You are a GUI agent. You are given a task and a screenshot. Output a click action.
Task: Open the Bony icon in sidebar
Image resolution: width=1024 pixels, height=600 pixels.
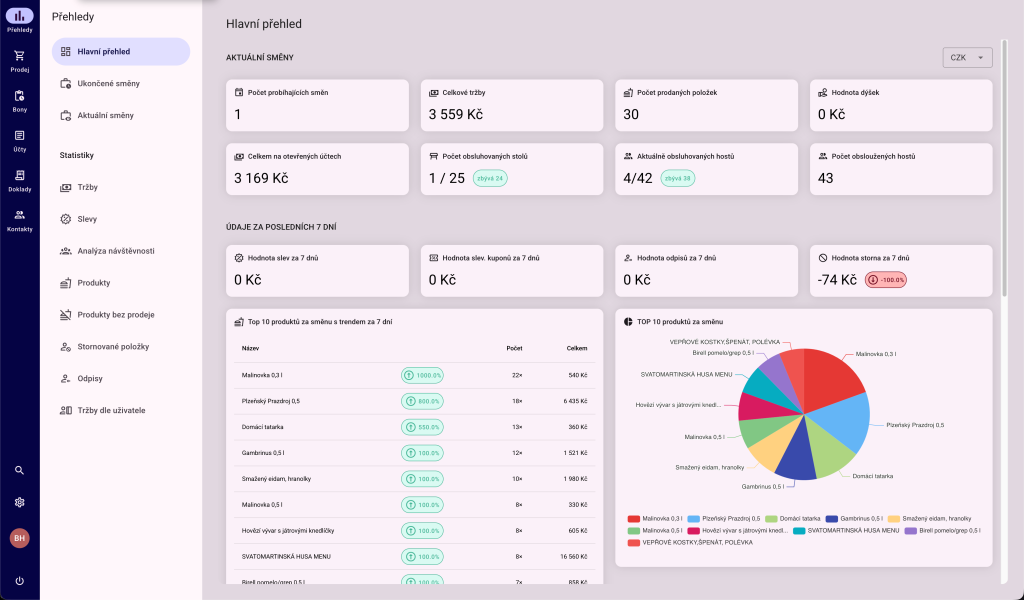19,101
